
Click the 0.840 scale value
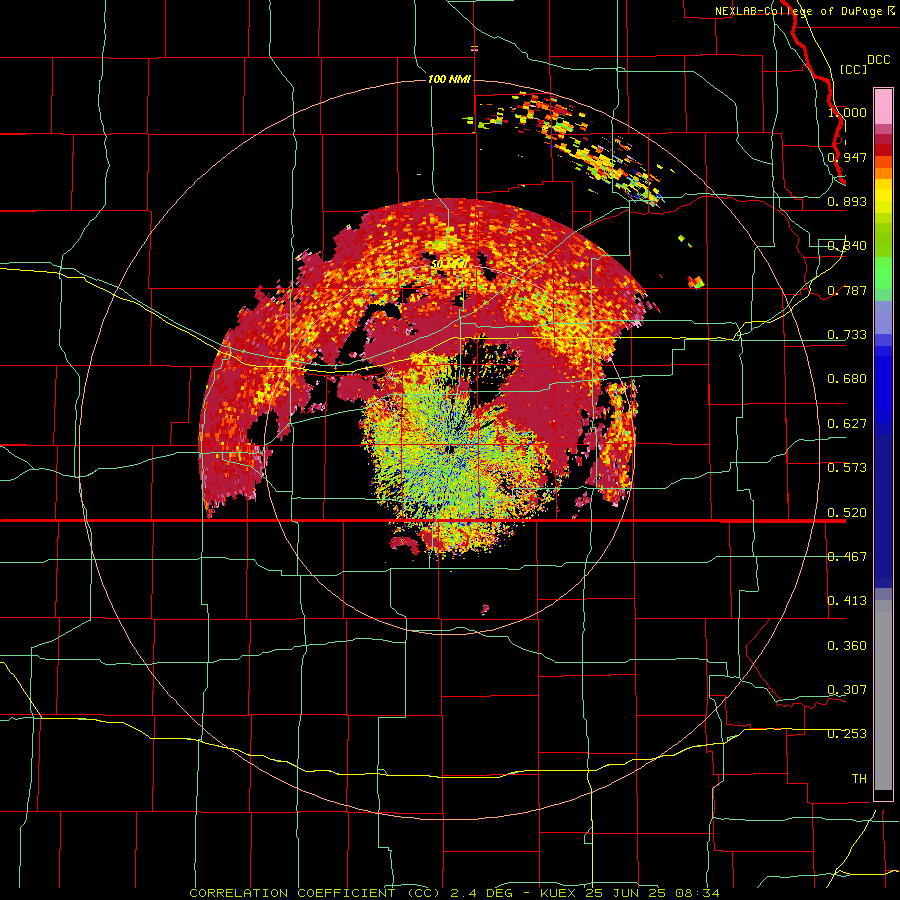847,246
